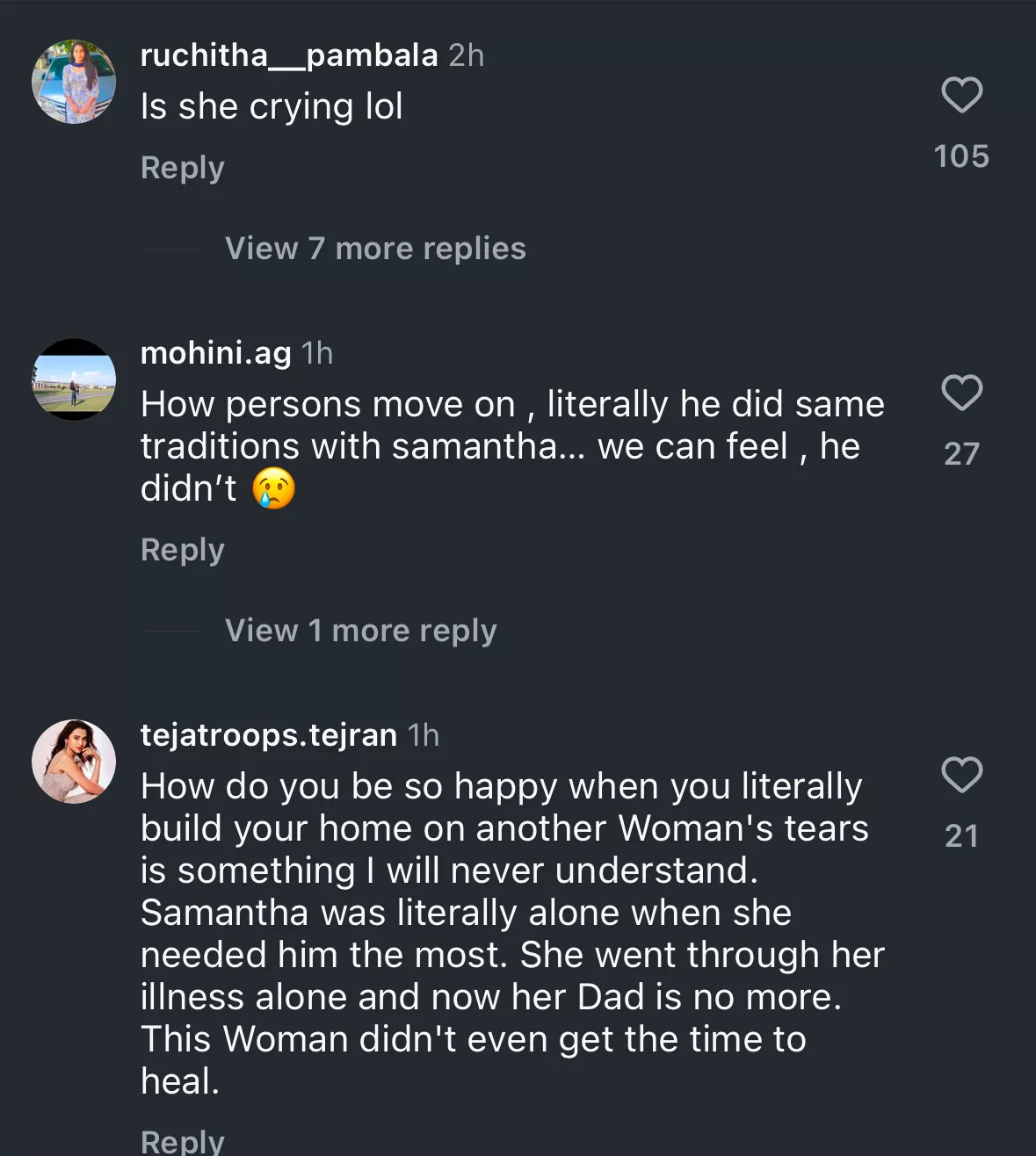Click the 1h timestamp next to tejatroops.tejran
This screenshot has height=1156, width=1036.
point(424,735)
